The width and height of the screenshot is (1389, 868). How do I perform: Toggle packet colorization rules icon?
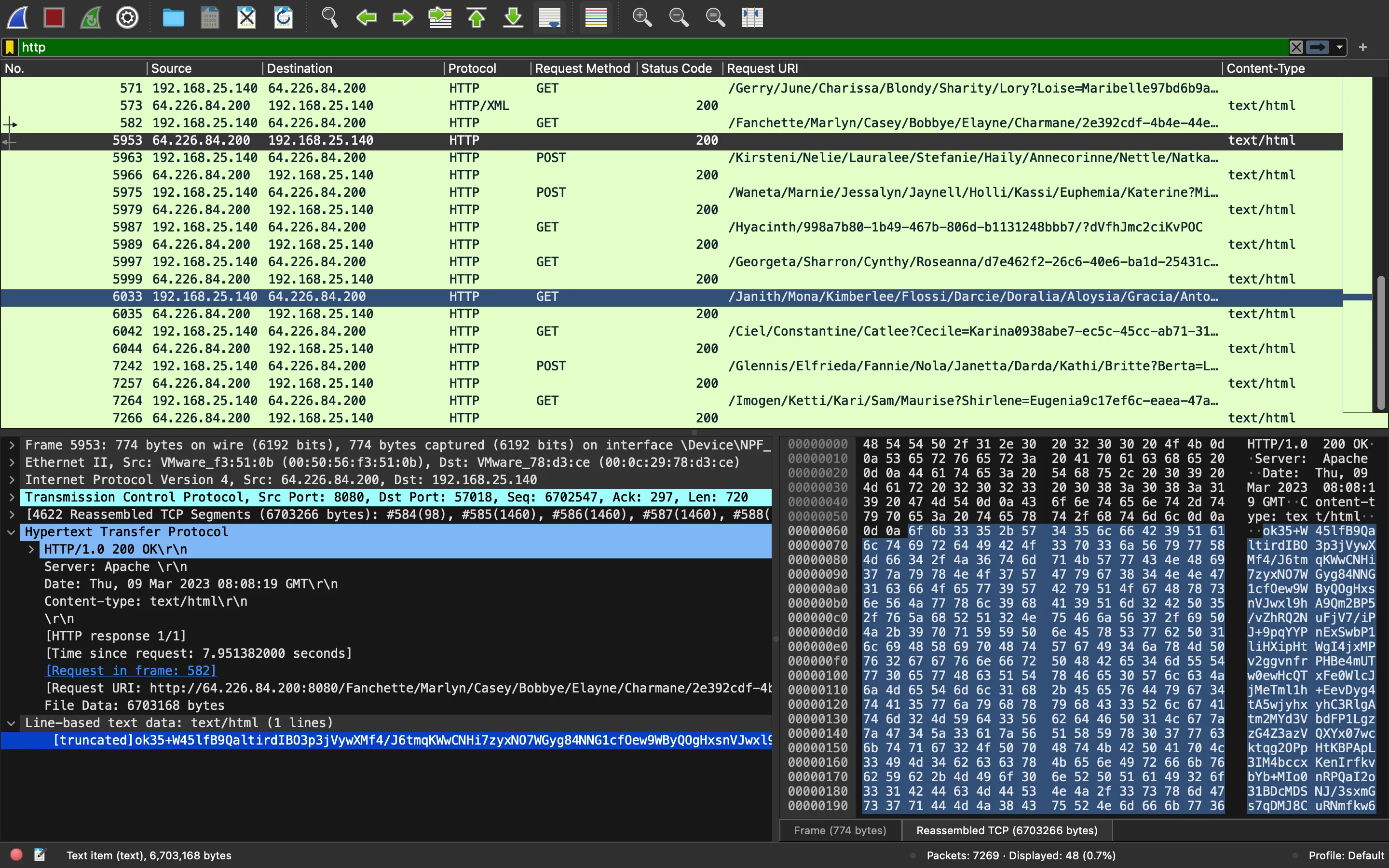pyautogui.click(x=596, y=17)
